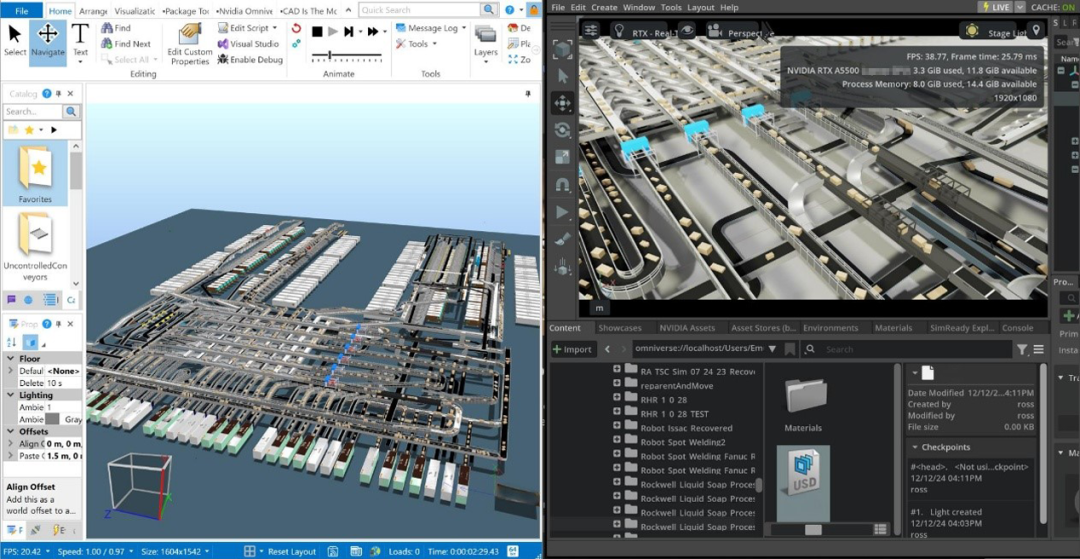Screen dimensions: 1080x559
Task: Switch to the Arrange ribbon tab
Action: click(93, 11)
